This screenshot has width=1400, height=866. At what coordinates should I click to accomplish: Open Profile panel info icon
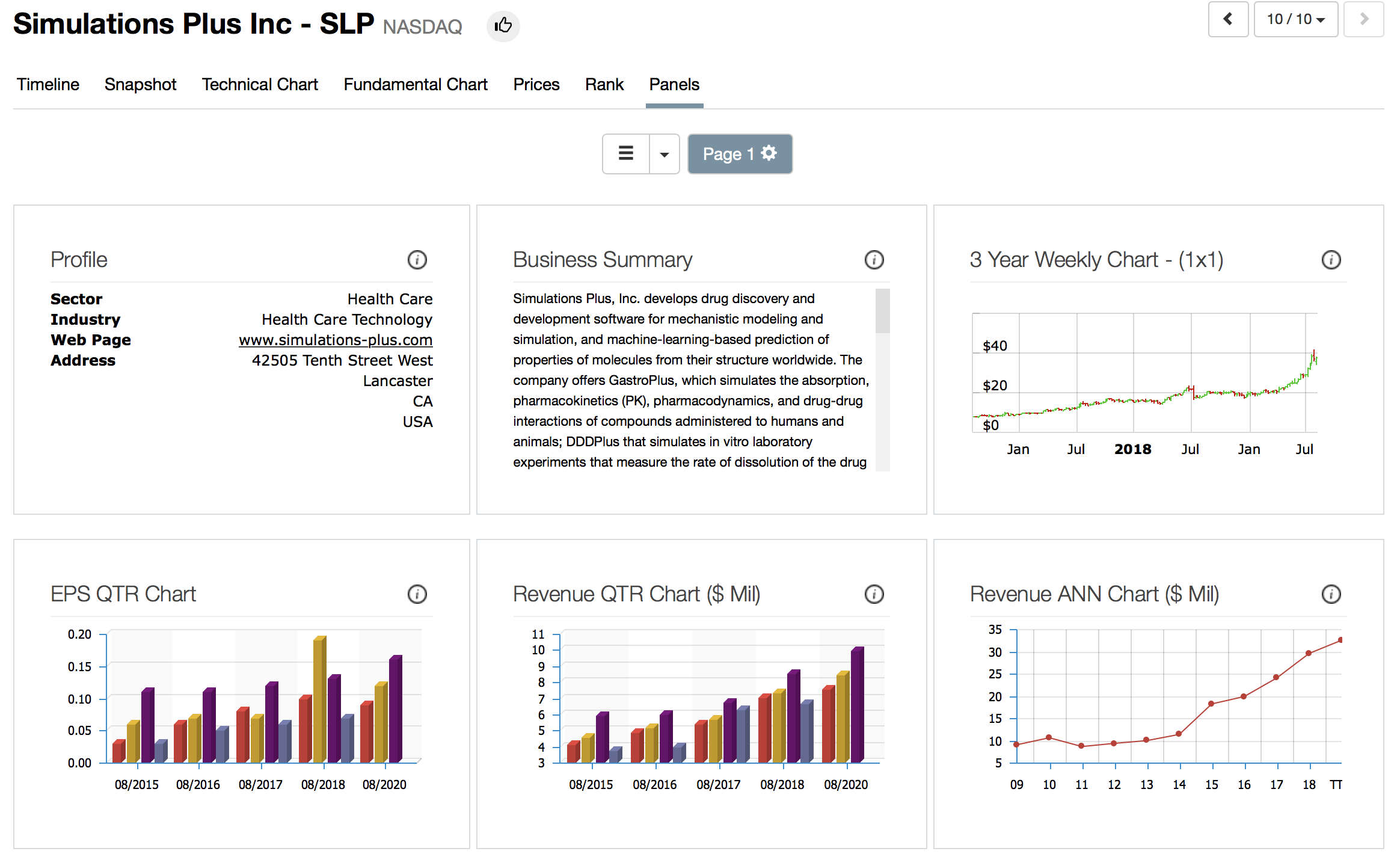pyautogui.click(x=417, y=260)
